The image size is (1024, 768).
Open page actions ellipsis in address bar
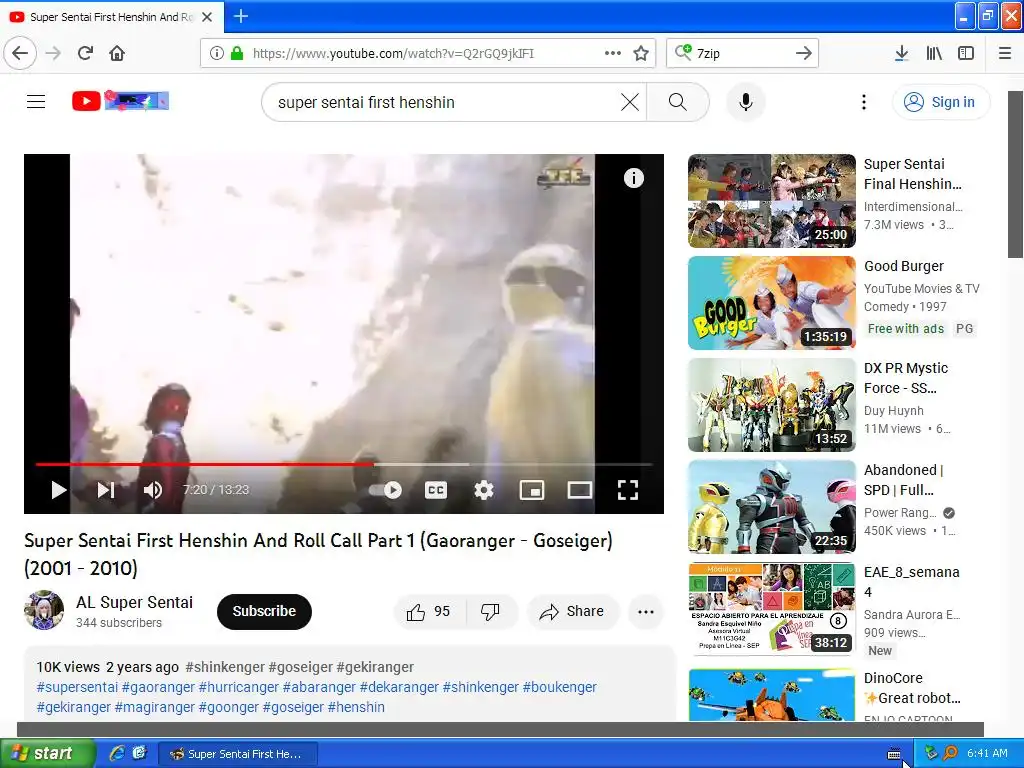pos(613,53)
